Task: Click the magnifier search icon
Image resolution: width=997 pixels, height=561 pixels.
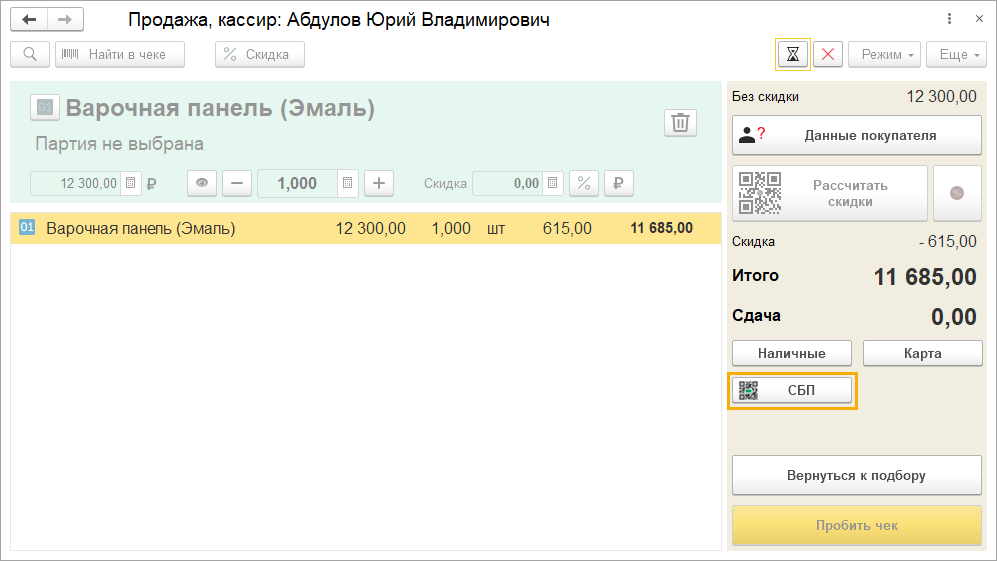Action: pyautogui.click(x=30, y=54)
